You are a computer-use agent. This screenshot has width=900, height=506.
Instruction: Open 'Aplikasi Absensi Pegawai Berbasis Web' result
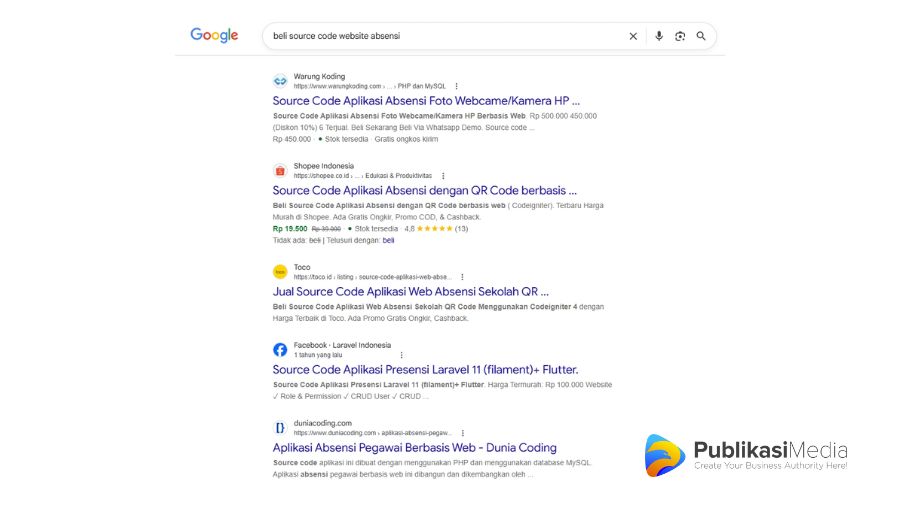coord(414,448)
